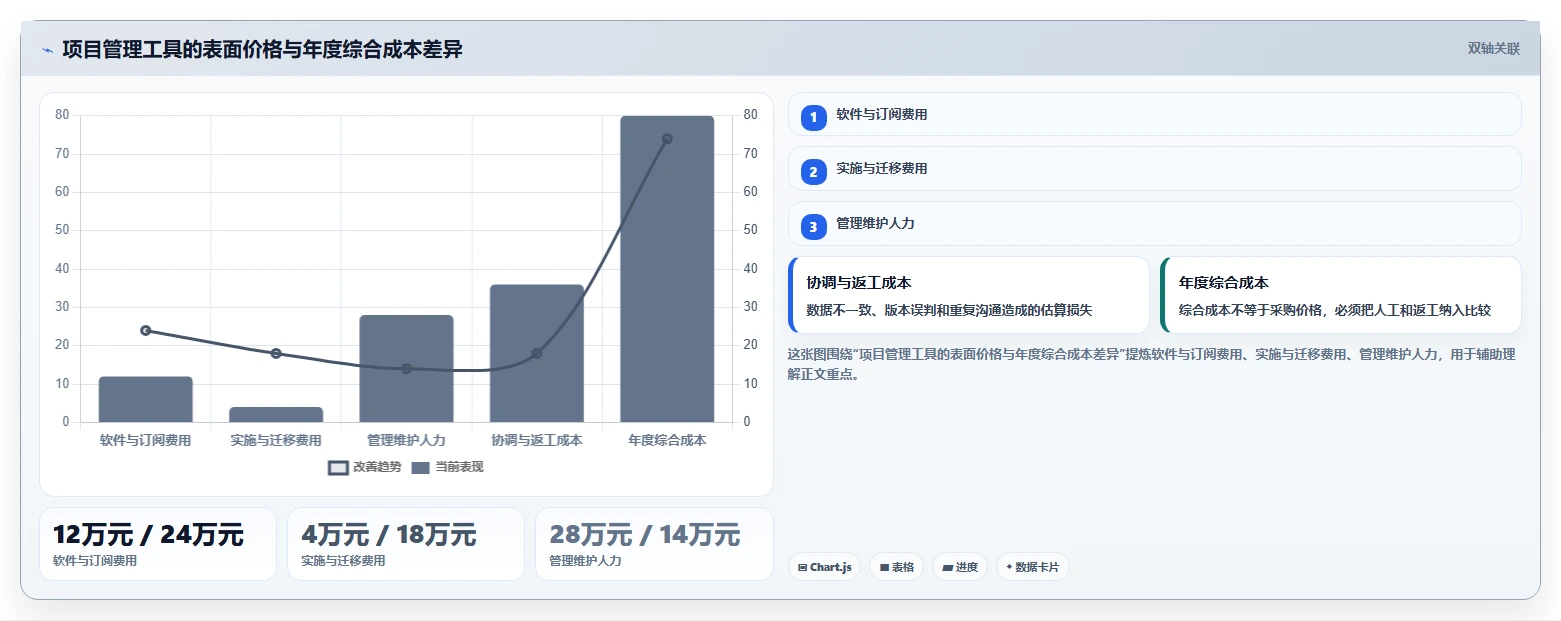Click the icon in the Chart.js tag
This screenshot has width=1561, height=621.
[802, 567]
